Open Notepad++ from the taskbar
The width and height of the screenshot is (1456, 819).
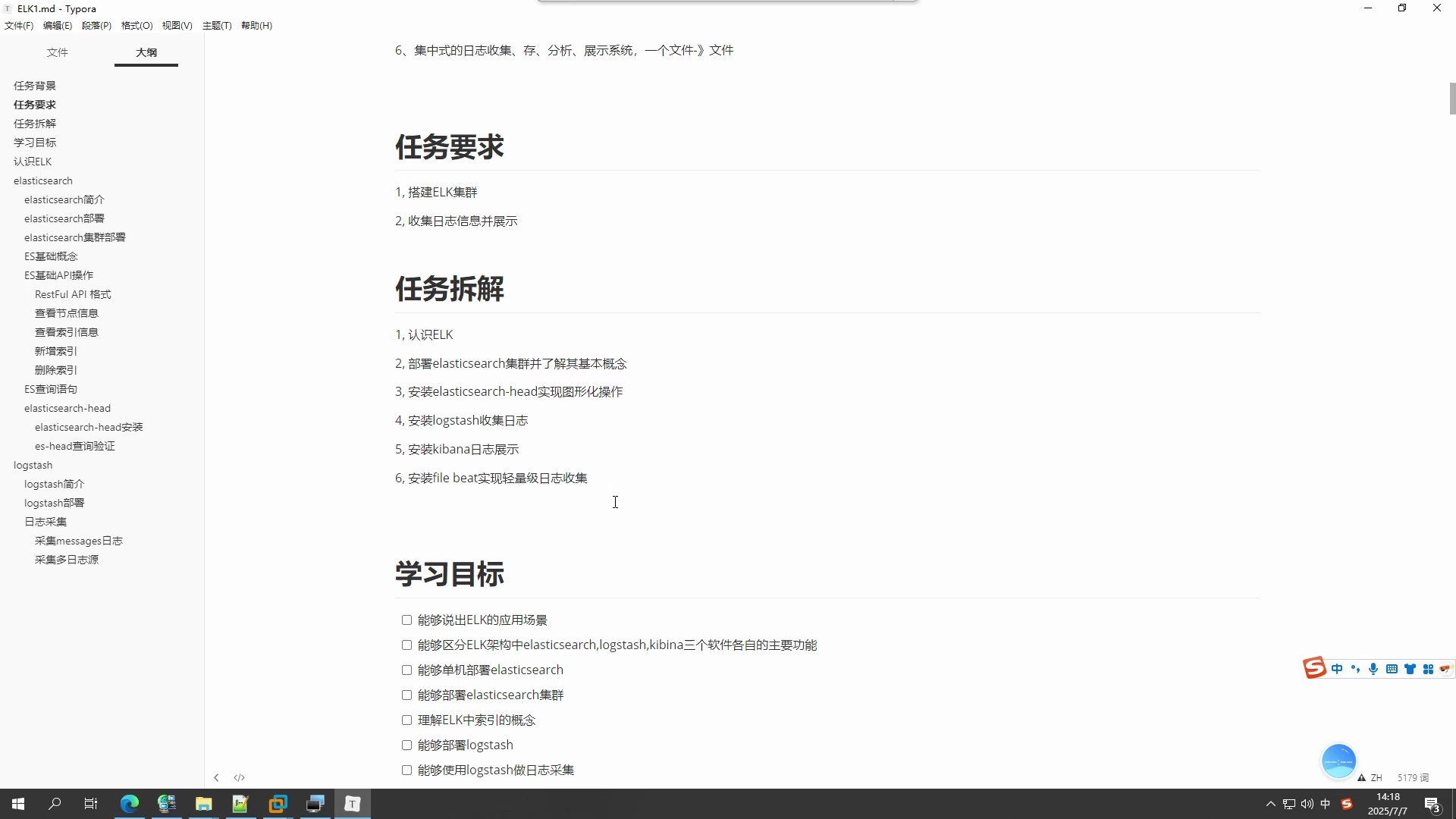(x=240, y=804)
